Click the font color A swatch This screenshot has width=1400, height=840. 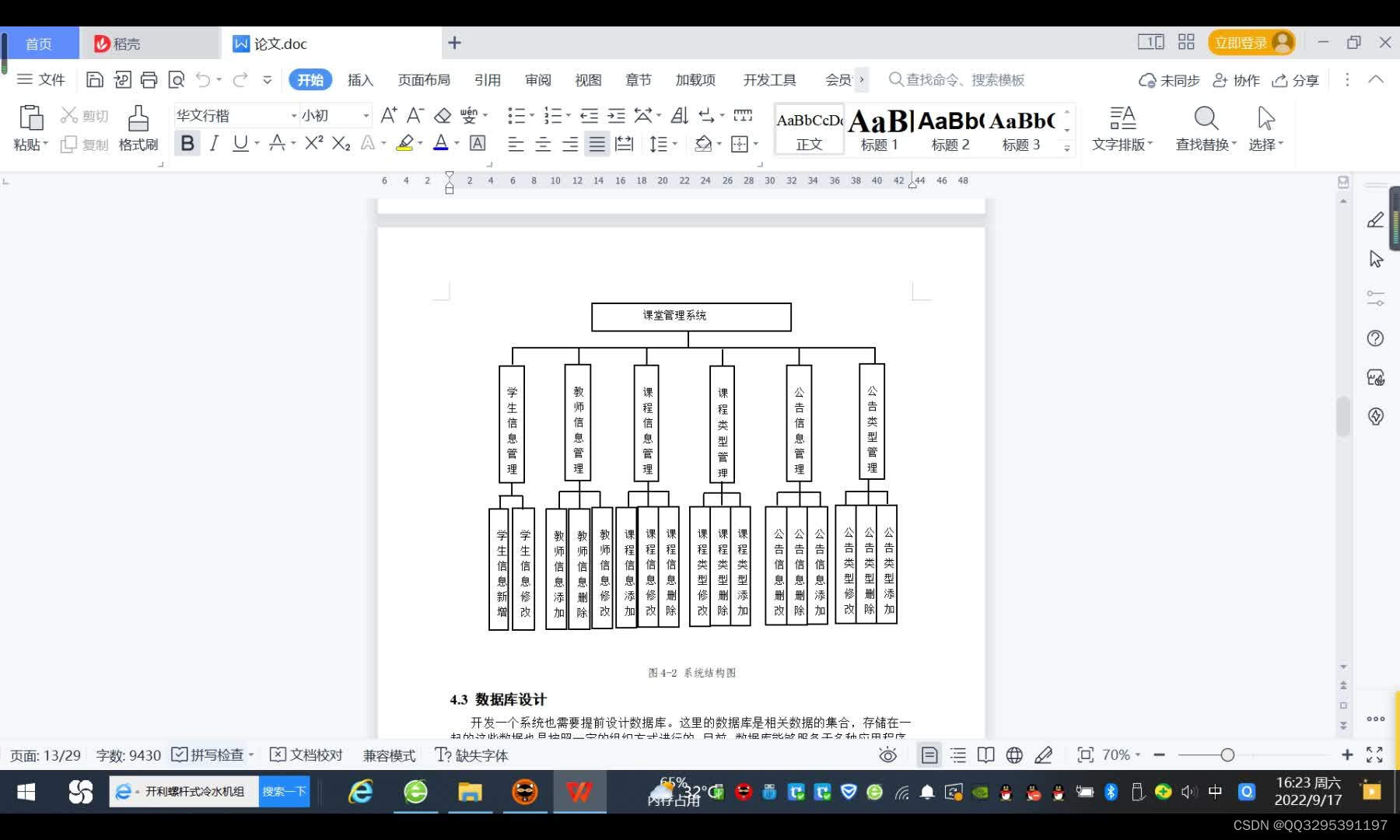point(441,143)
